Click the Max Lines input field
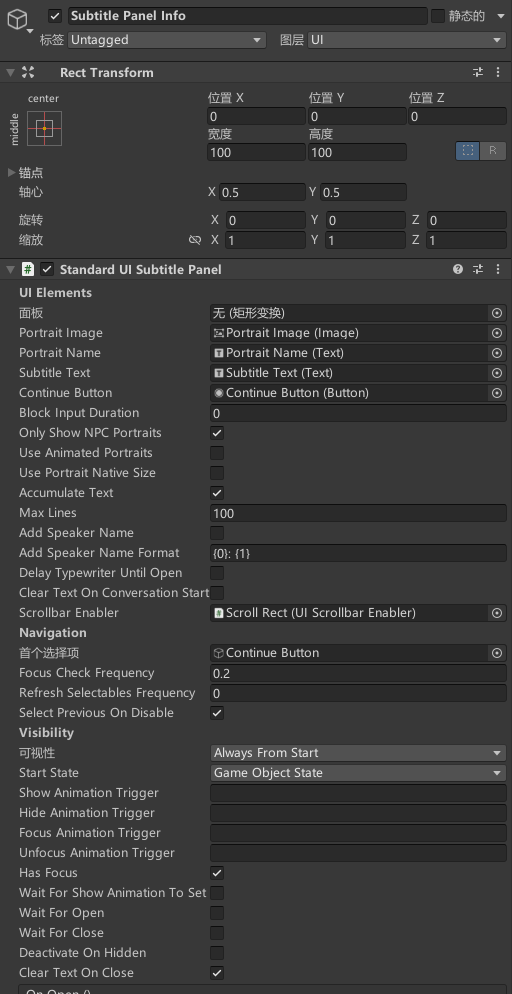The height and width of the screenshot is (994, 512). 358,513
